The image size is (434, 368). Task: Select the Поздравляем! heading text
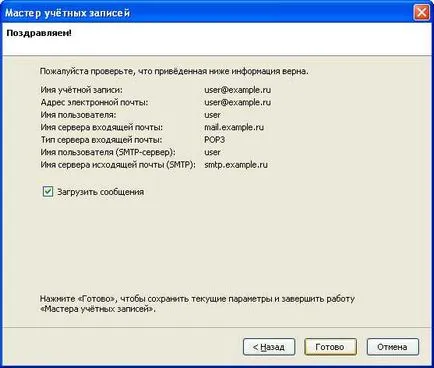coord(39,33)
